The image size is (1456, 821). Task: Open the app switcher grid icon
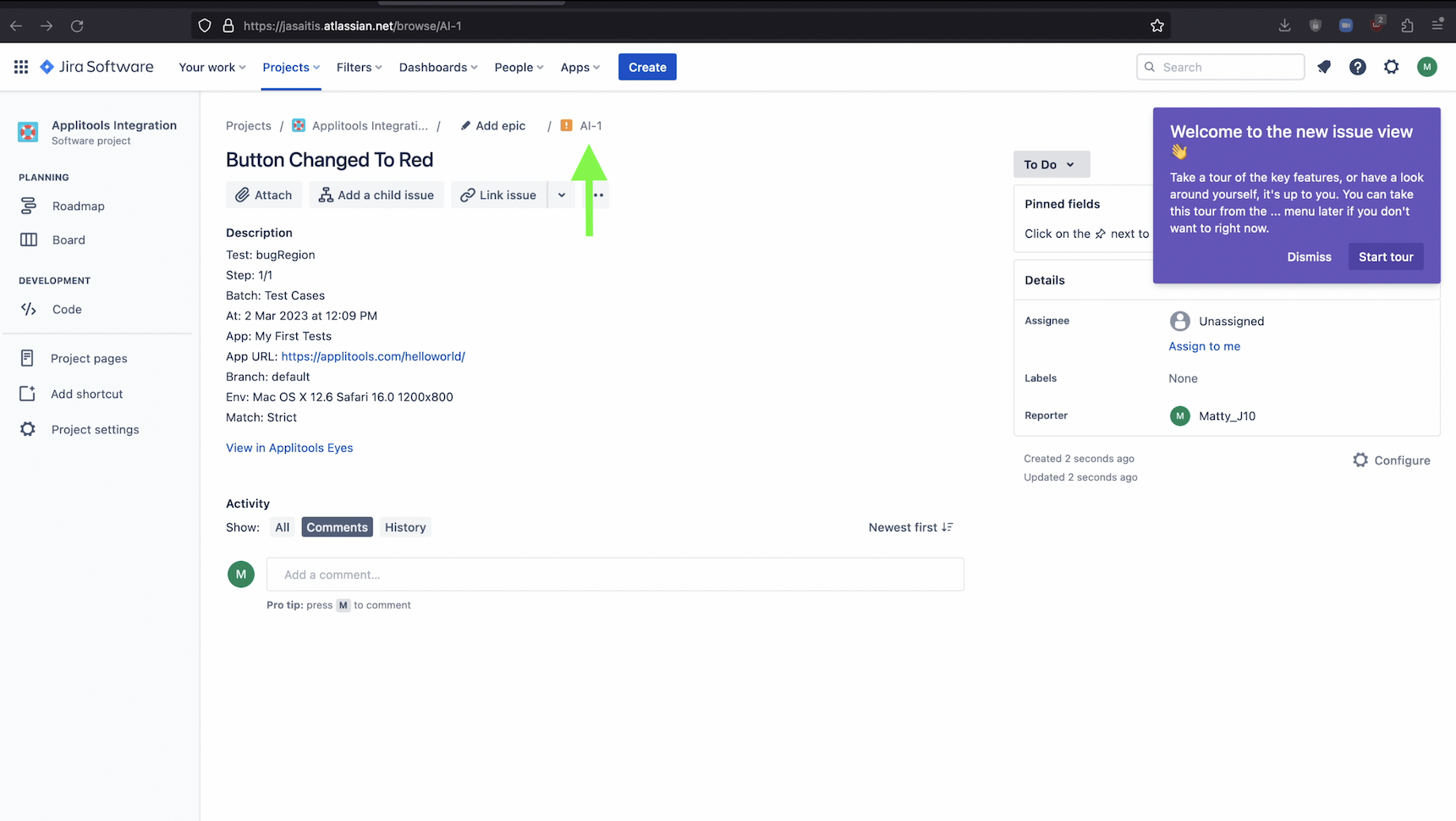pos(21,67)
